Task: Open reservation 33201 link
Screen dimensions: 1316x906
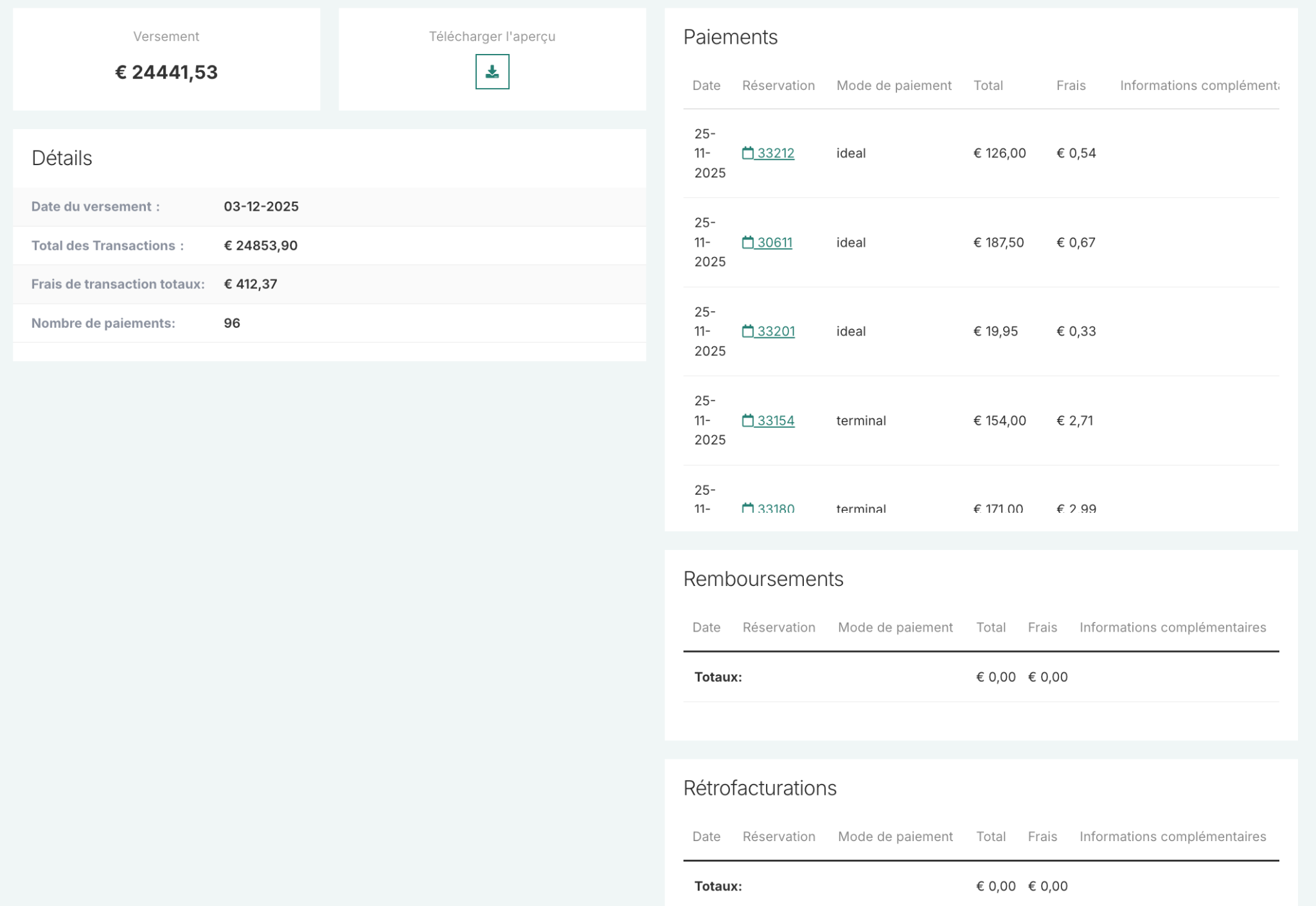Action: 776,331
